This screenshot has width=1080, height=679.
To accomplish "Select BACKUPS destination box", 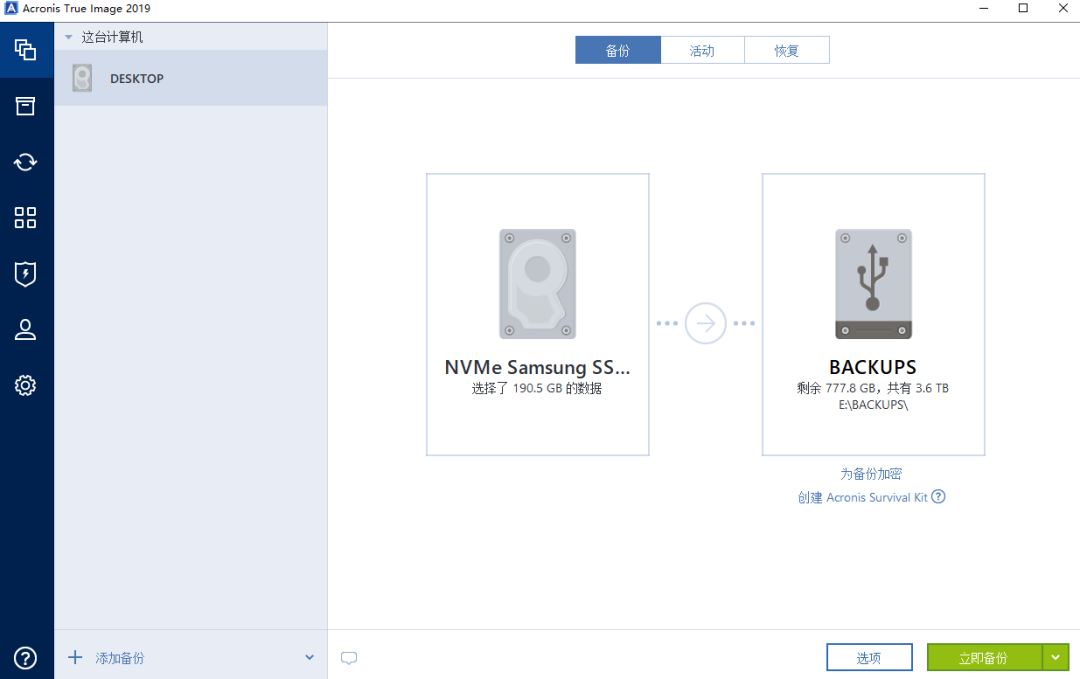I will coord(873,314).
